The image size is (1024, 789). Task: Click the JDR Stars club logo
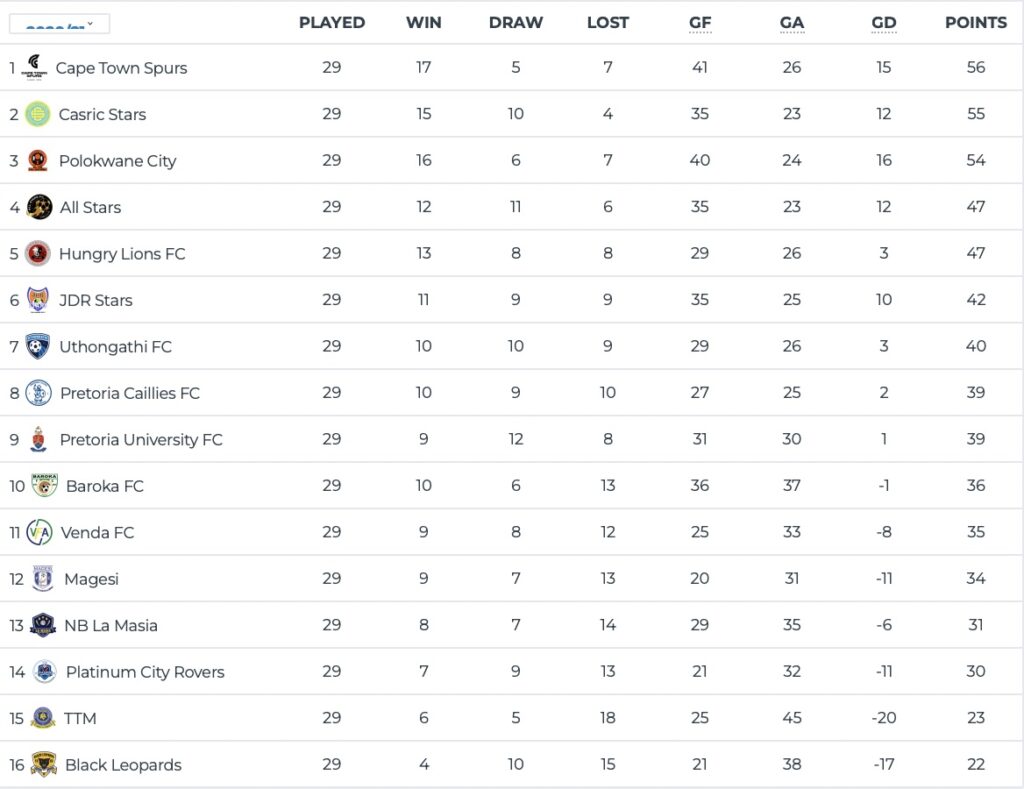(38, 300)
